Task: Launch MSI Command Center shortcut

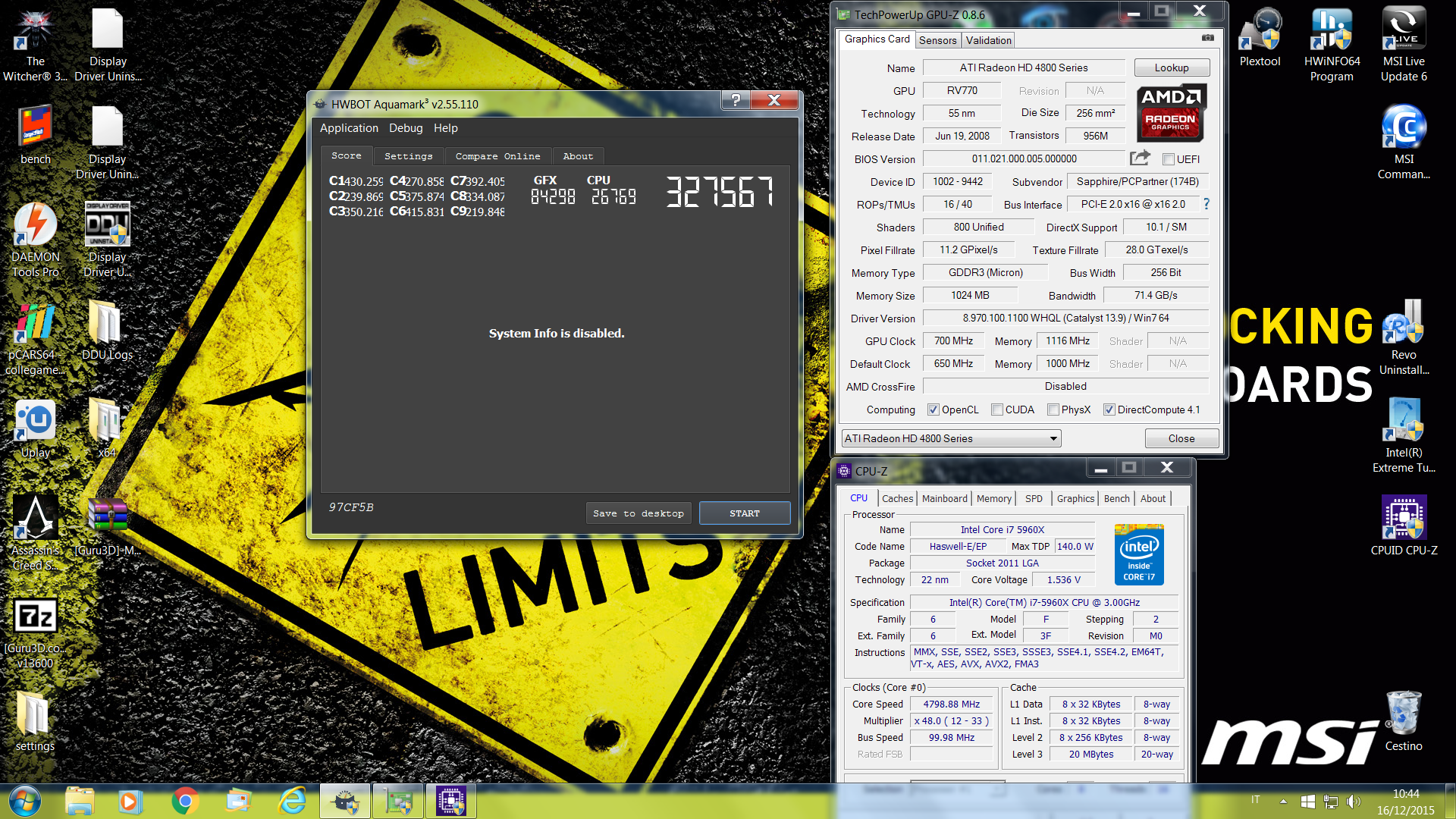Action: (x=1404, y=142)
